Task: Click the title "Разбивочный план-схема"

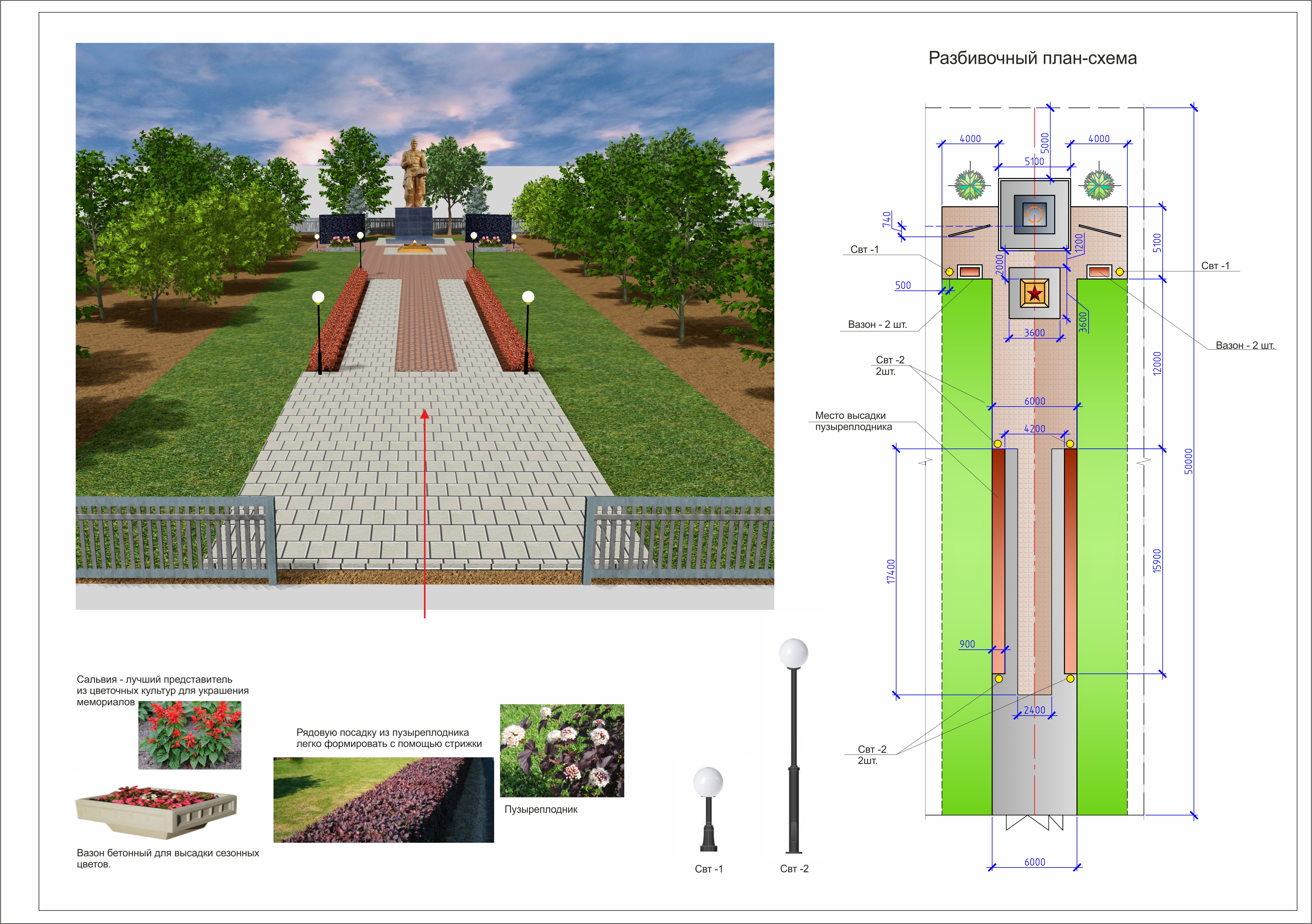Action: pyautogui.click(x=1032, y=58)
